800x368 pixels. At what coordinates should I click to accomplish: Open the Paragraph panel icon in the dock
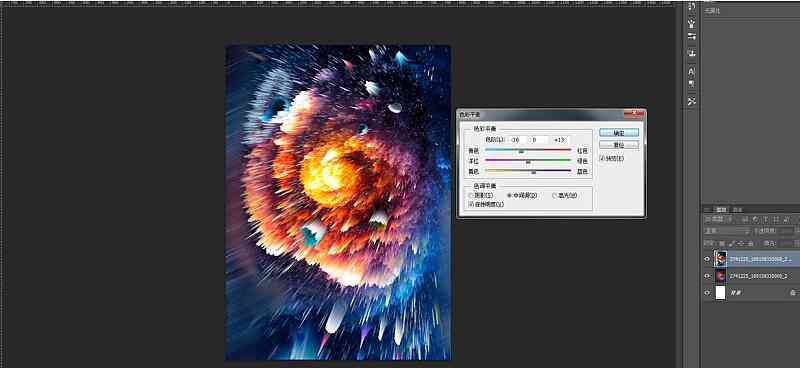pyautogui.click(x=691, y=84)
